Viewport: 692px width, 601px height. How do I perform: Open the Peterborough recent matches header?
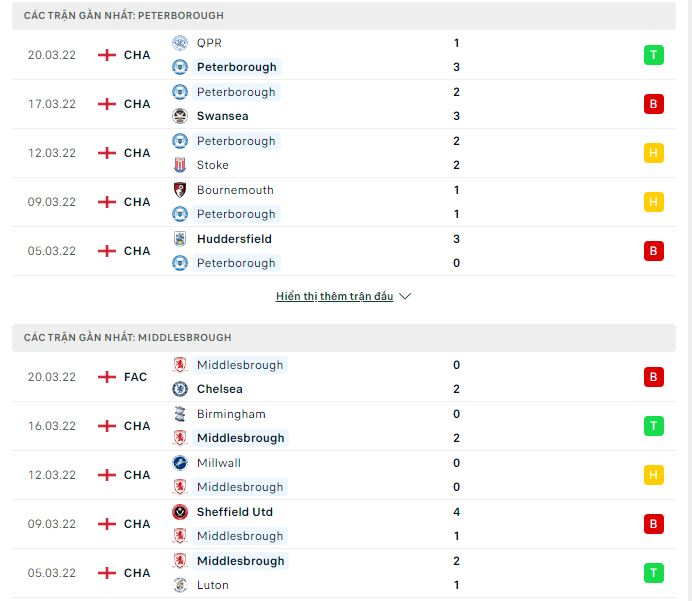click(x=125, y=16)
